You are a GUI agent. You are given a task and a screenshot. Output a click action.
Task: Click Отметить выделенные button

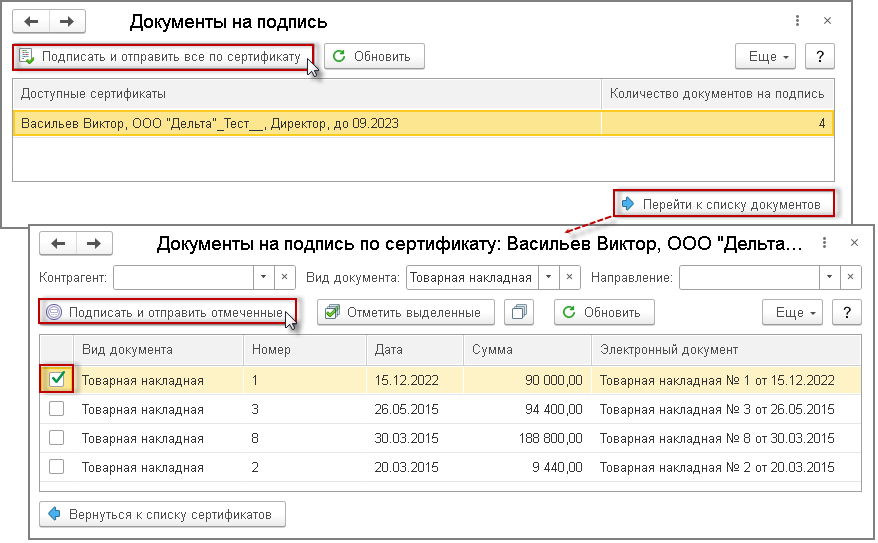405,312
